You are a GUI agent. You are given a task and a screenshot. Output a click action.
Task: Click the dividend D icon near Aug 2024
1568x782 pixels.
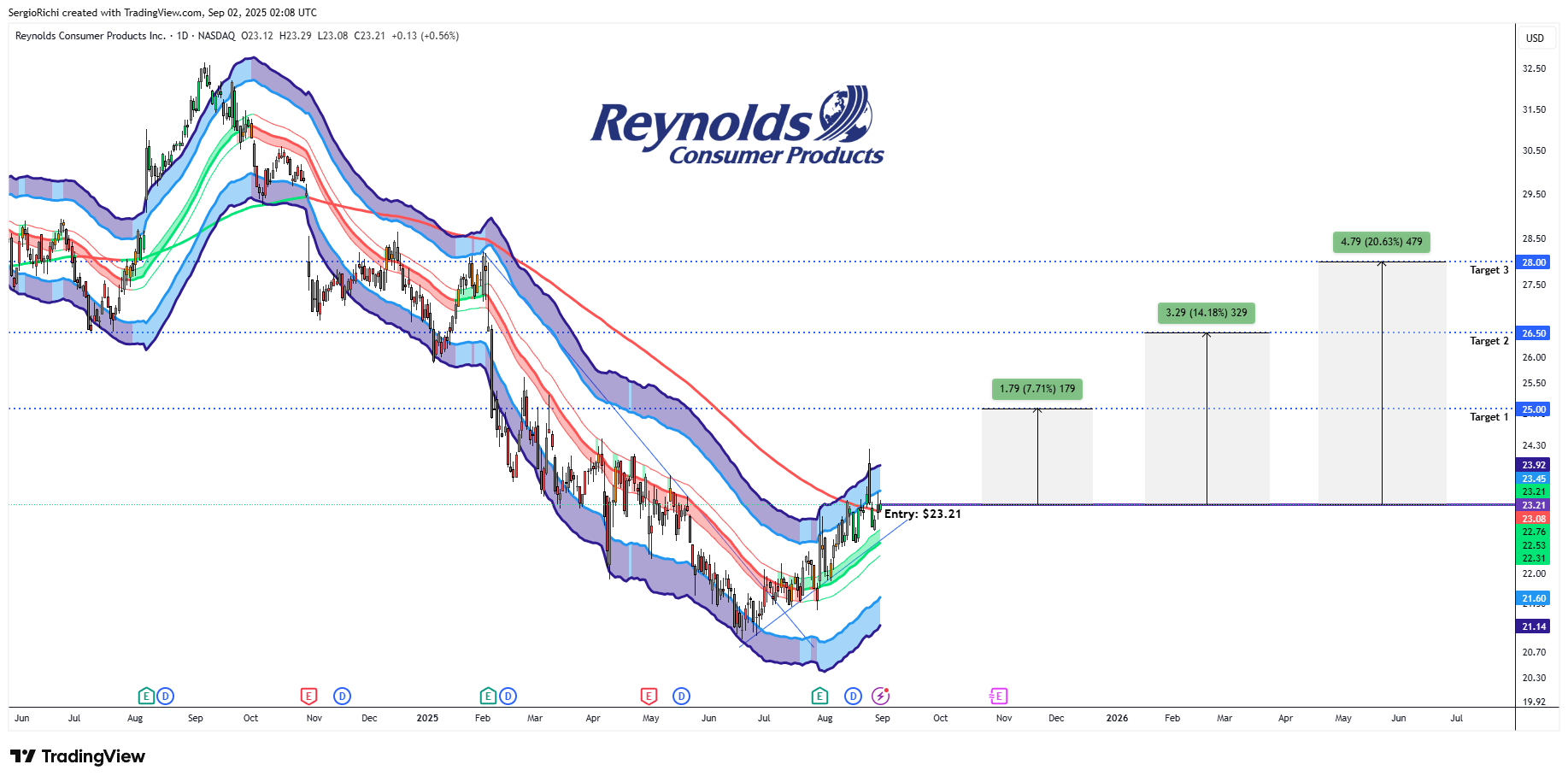(x=166, y=696)
